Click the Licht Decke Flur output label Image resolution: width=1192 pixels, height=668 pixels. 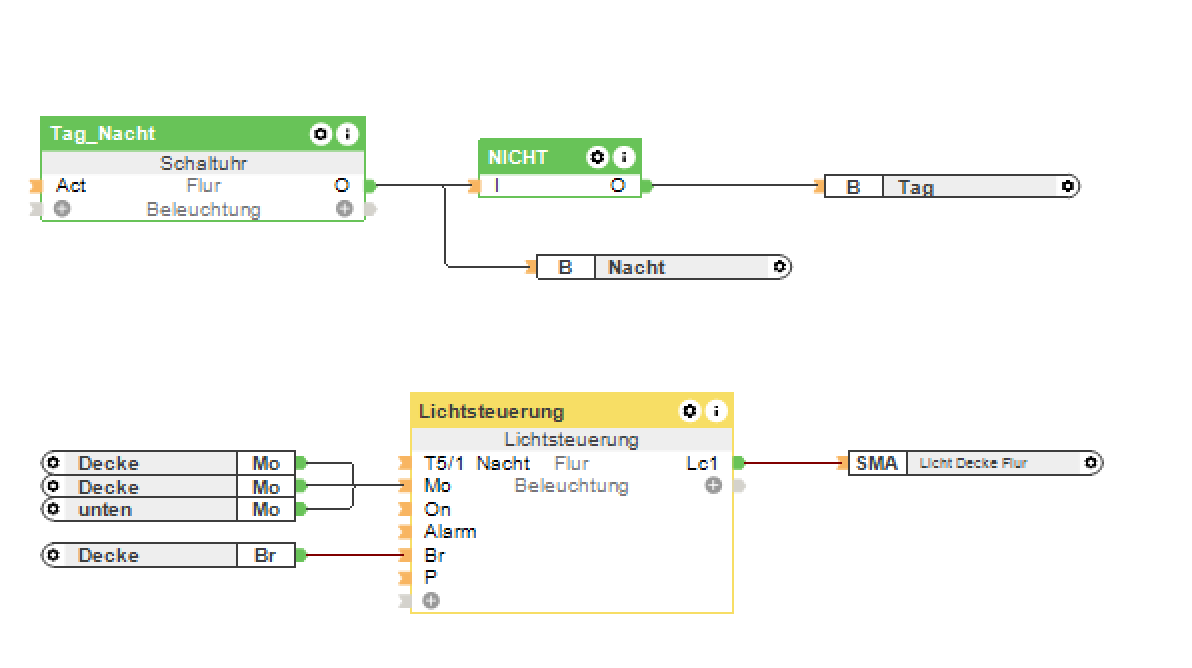click(973, 463)
